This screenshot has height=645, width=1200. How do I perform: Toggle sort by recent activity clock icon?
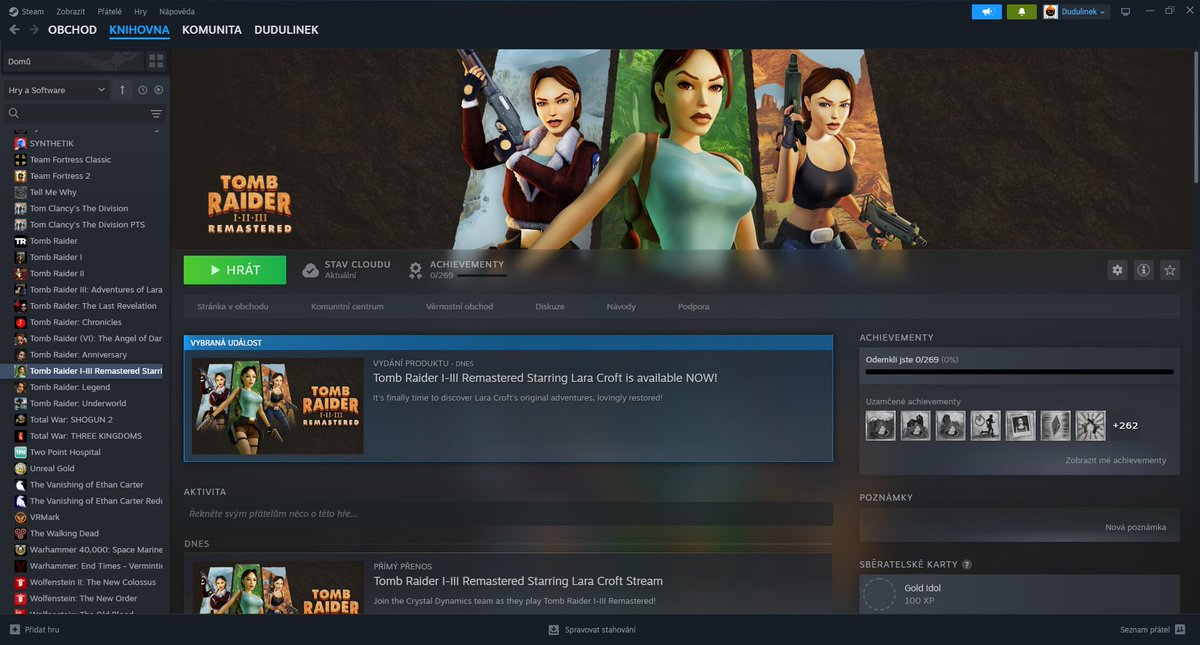click(143, 90)
